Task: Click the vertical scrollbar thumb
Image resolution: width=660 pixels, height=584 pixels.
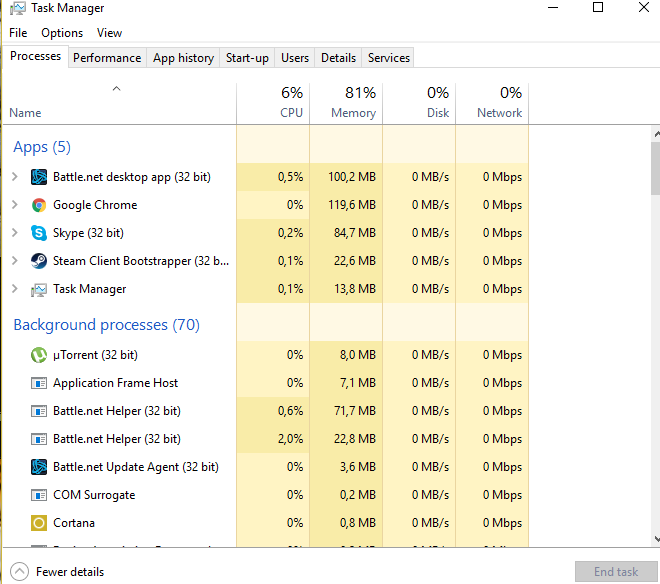Action: click(x=656, y=168)
